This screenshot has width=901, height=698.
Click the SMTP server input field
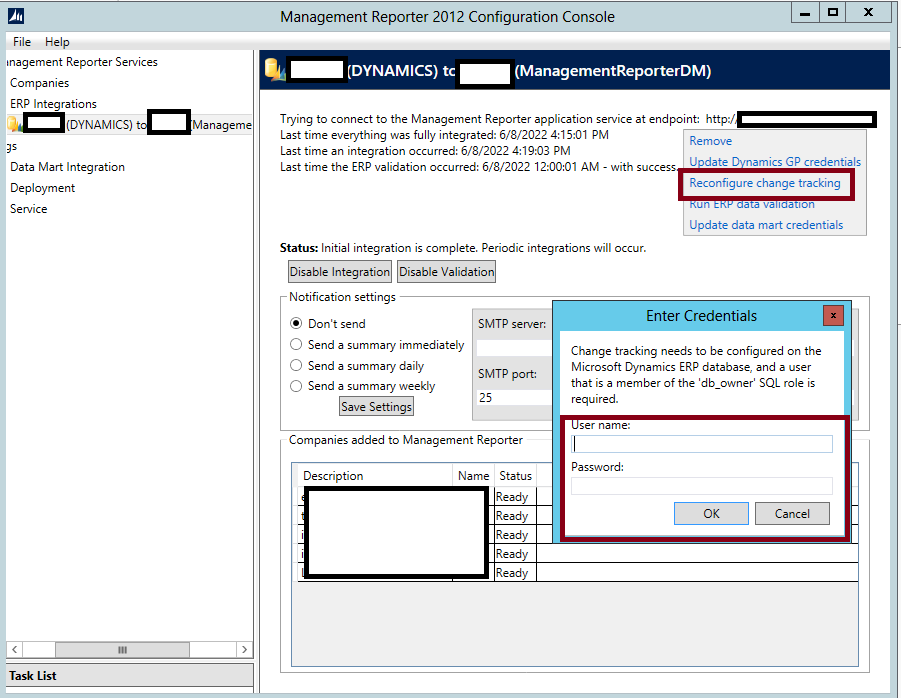coord(514,348)
